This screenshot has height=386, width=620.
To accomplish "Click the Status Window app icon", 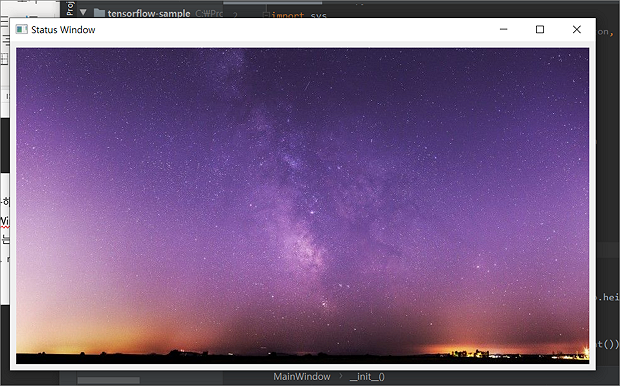I will 21,30.
